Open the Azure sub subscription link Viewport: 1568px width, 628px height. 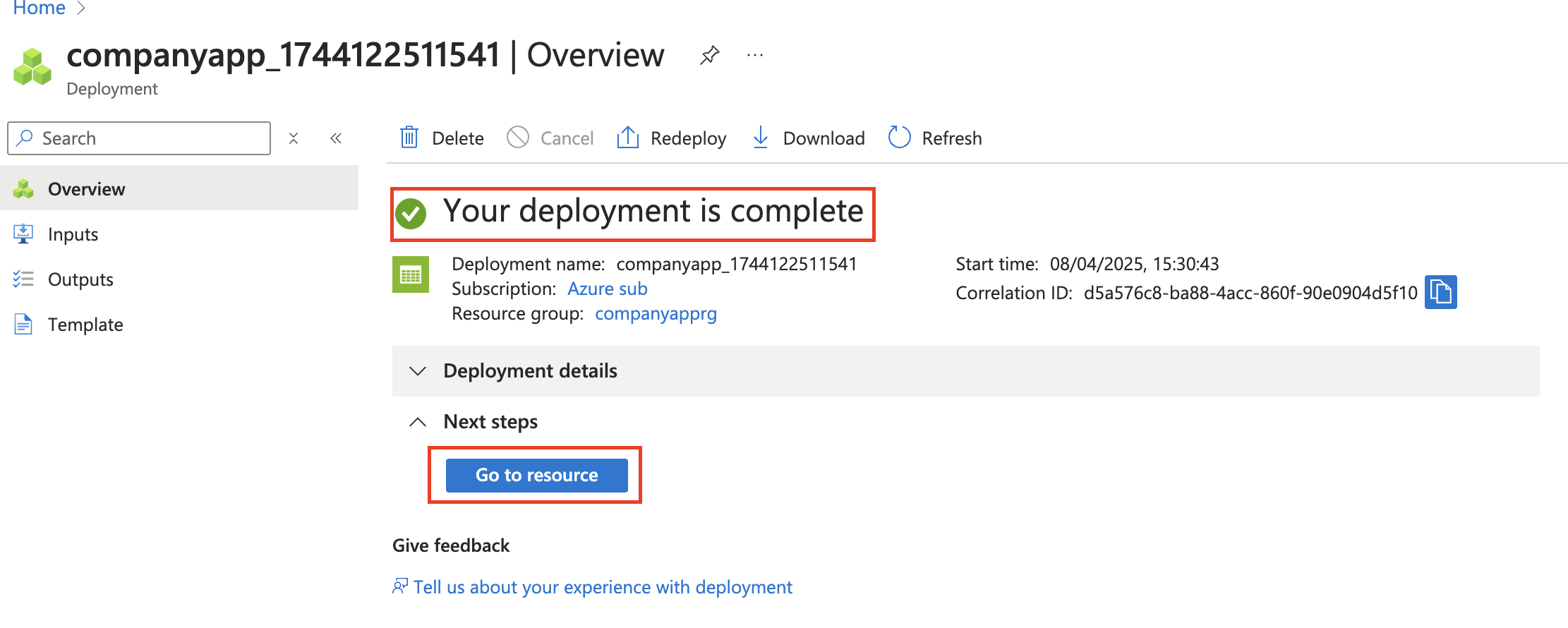(608, 289)
